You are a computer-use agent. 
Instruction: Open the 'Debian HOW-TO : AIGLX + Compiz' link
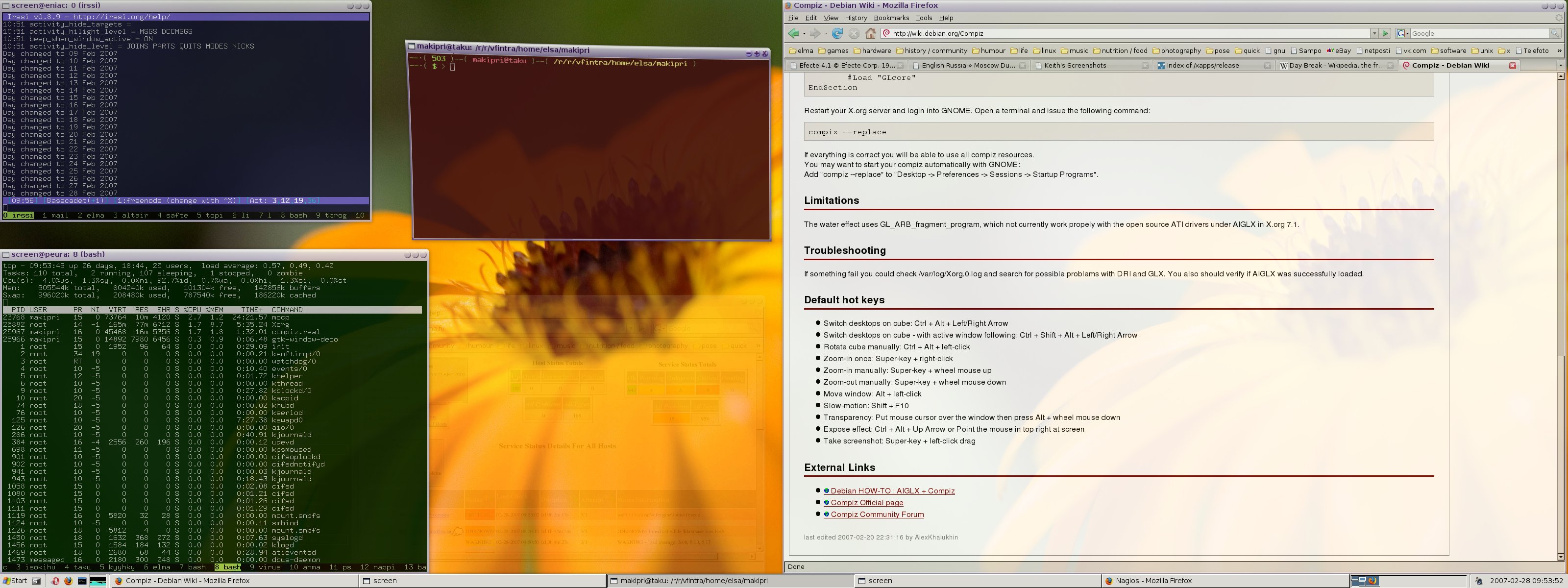(892, 491)
